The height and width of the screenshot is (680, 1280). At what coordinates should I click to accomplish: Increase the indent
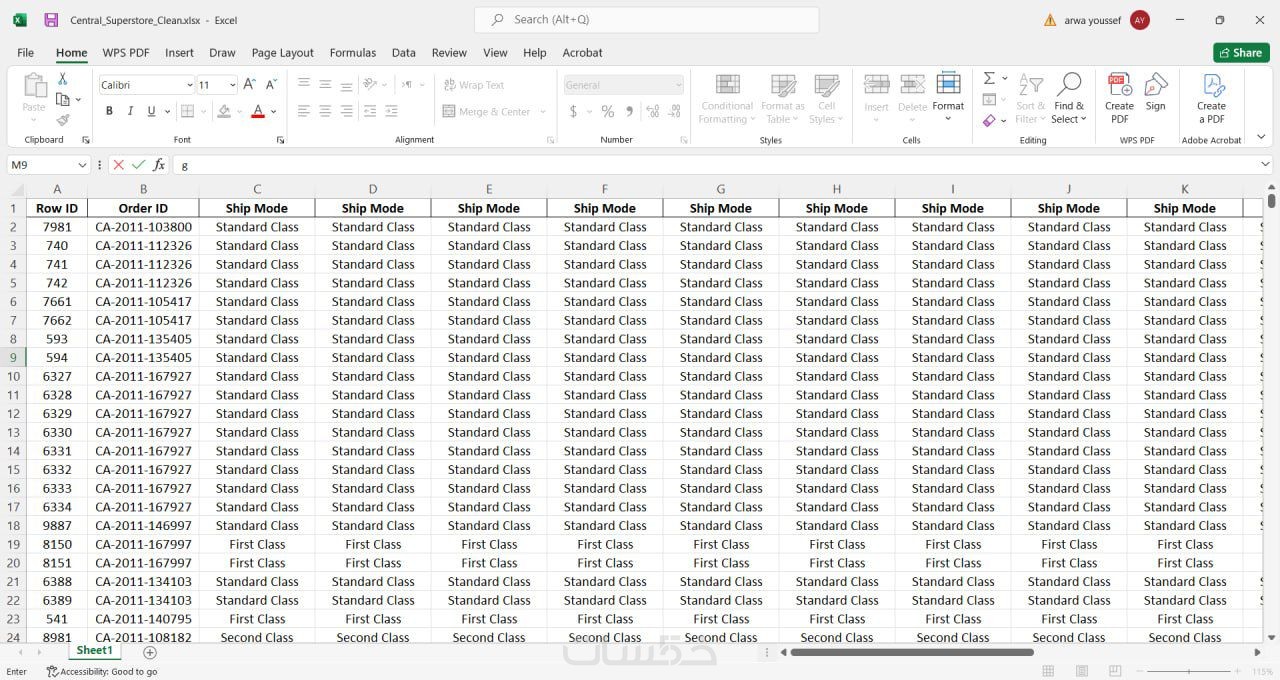point(391,112)
